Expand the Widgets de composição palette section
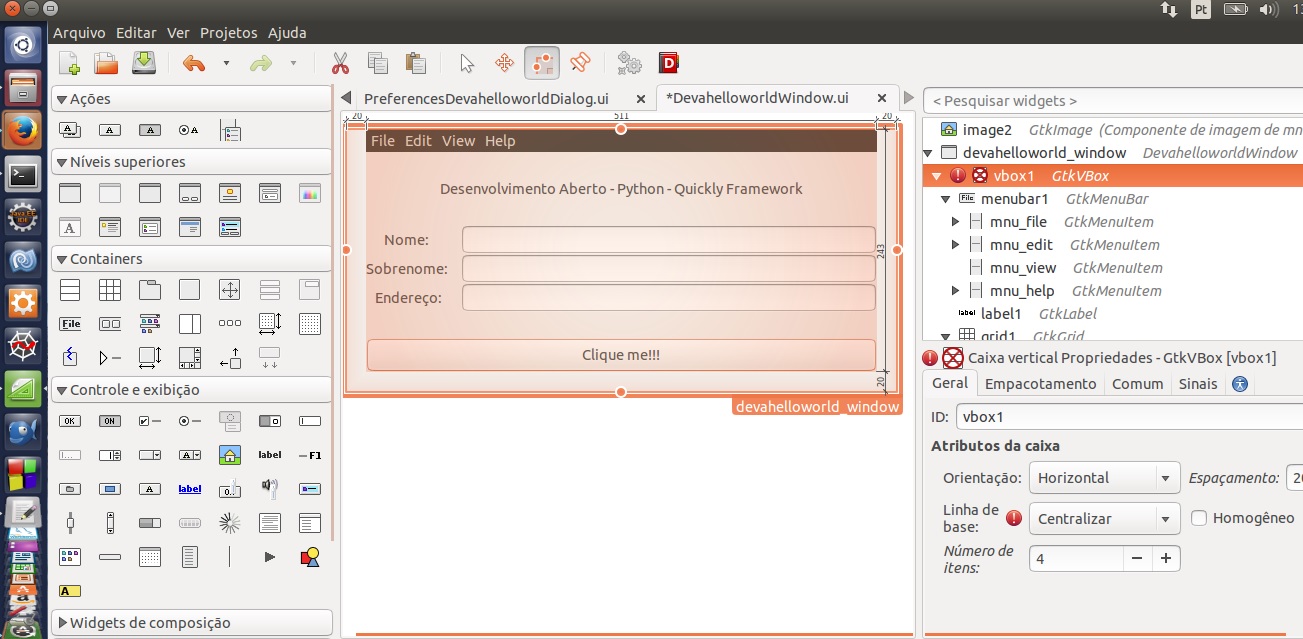 (x=62, y=623)
